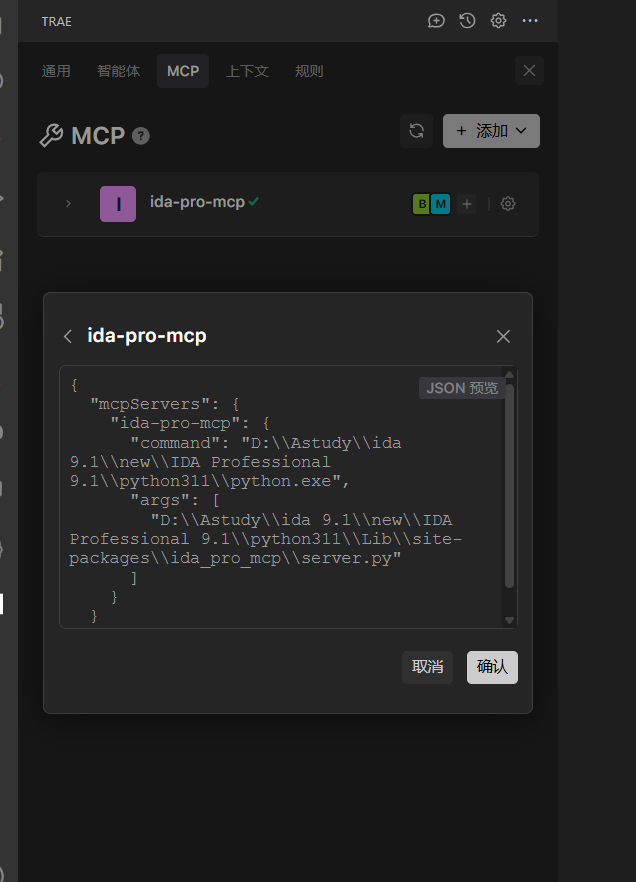
Task: Click the TRAE panel title
Action: (x=56, y=21)
